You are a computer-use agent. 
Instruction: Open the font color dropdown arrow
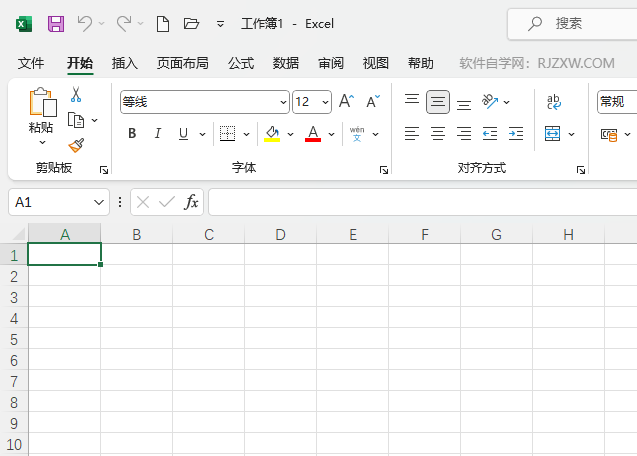tap(332, 134)
